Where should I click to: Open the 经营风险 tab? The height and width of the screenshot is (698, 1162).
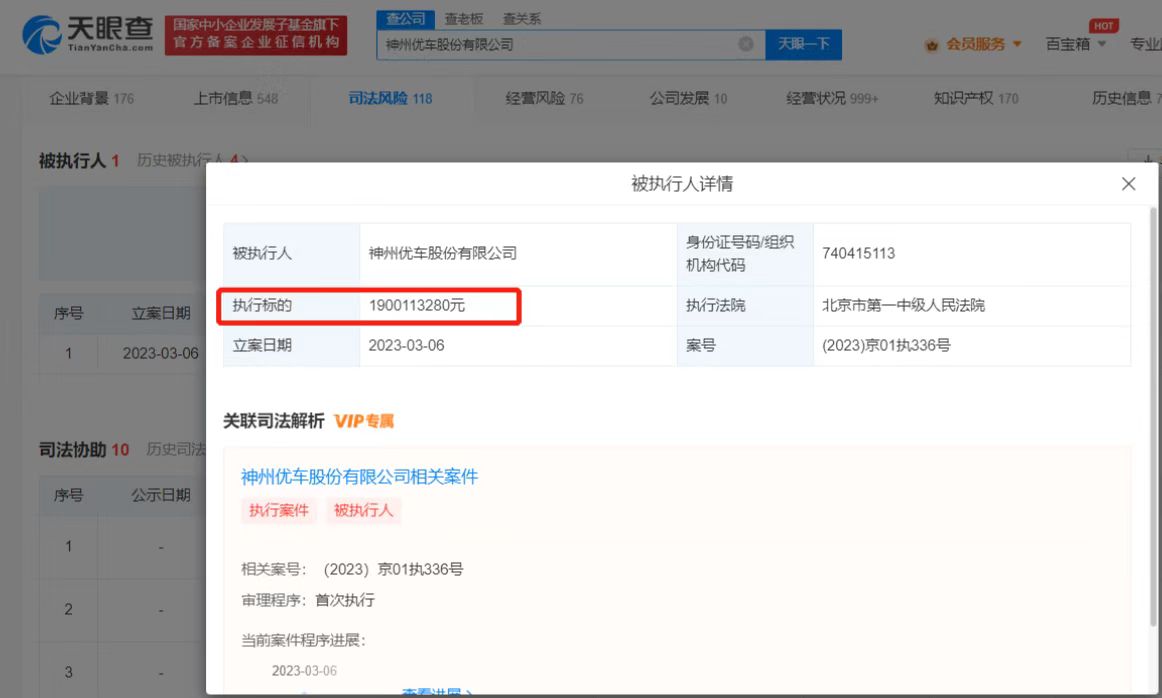544,99
